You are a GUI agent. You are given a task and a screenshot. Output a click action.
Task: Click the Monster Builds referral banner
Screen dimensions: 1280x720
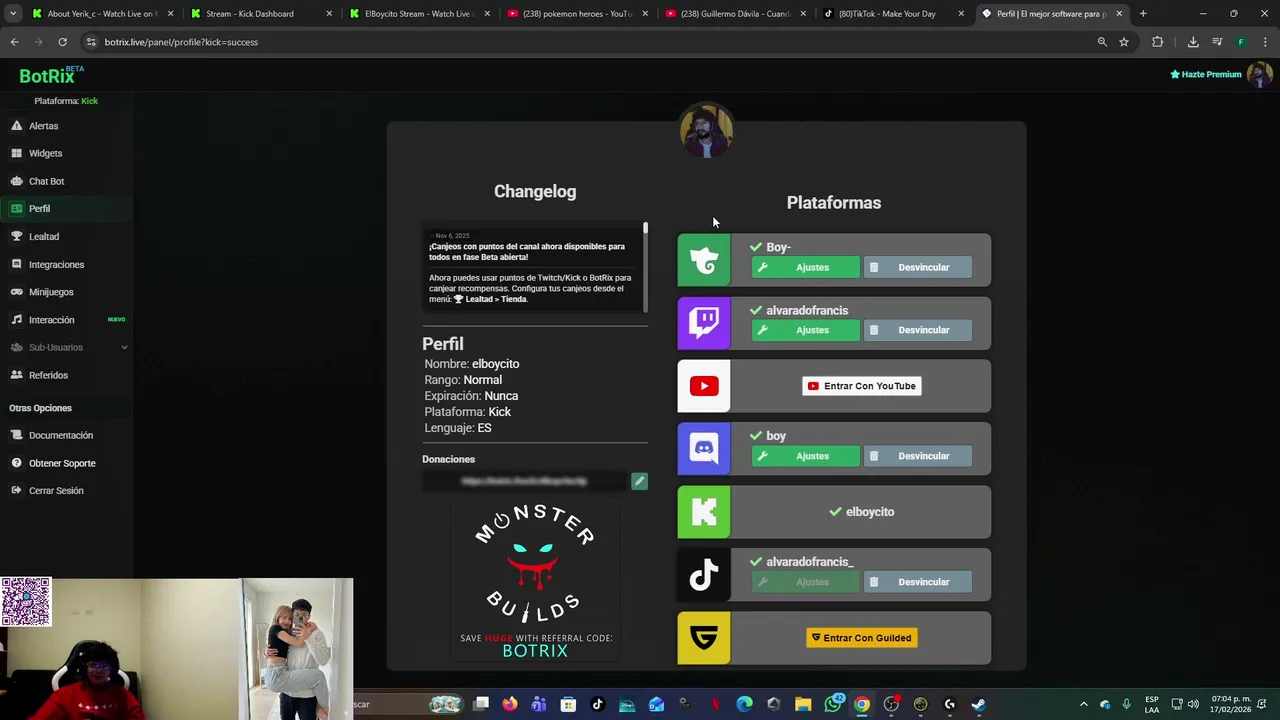click(x=535, y=580)
